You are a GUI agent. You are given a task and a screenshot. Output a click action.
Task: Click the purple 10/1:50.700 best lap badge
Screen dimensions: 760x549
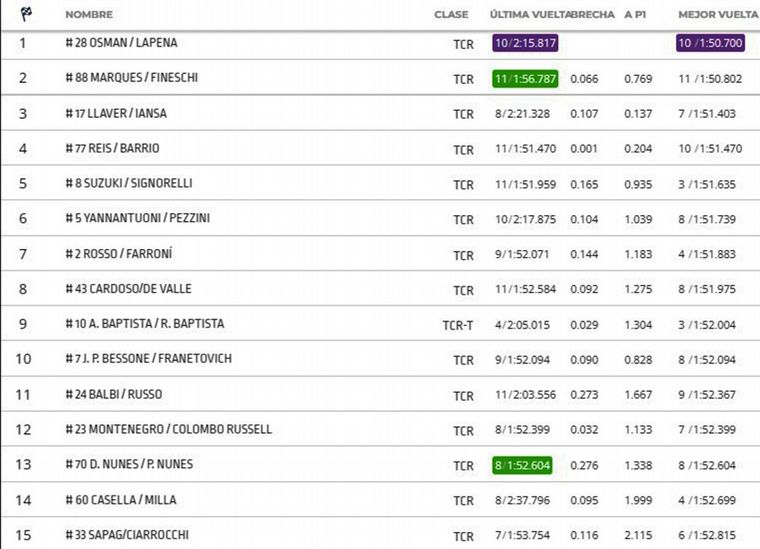point(710,44)
